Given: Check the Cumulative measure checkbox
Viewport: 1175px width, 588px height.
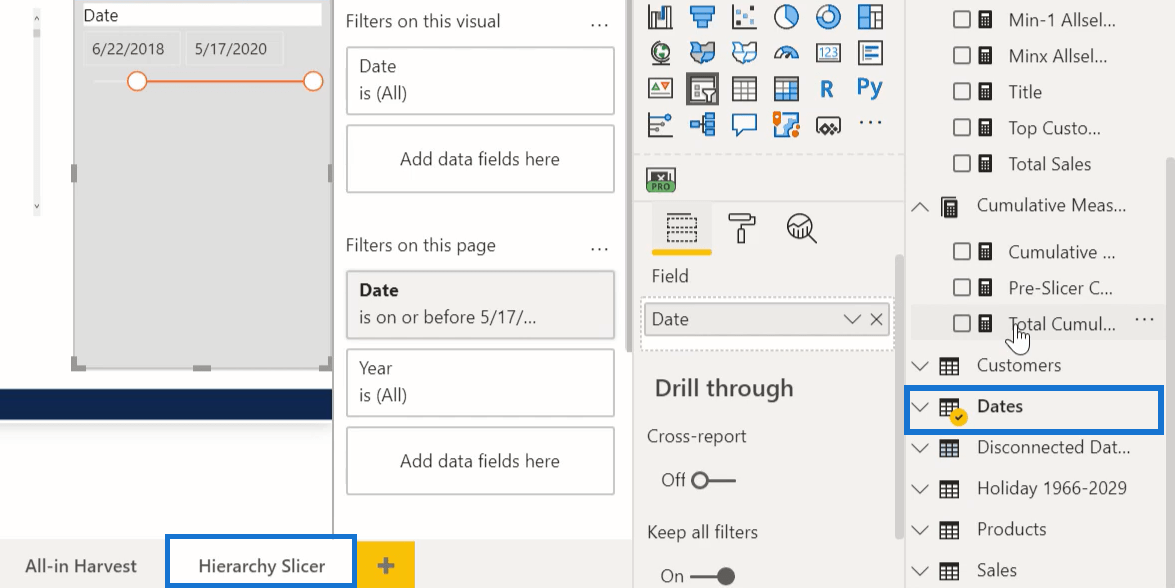Looking at the screenshot, I should click(x=961, y=252).
